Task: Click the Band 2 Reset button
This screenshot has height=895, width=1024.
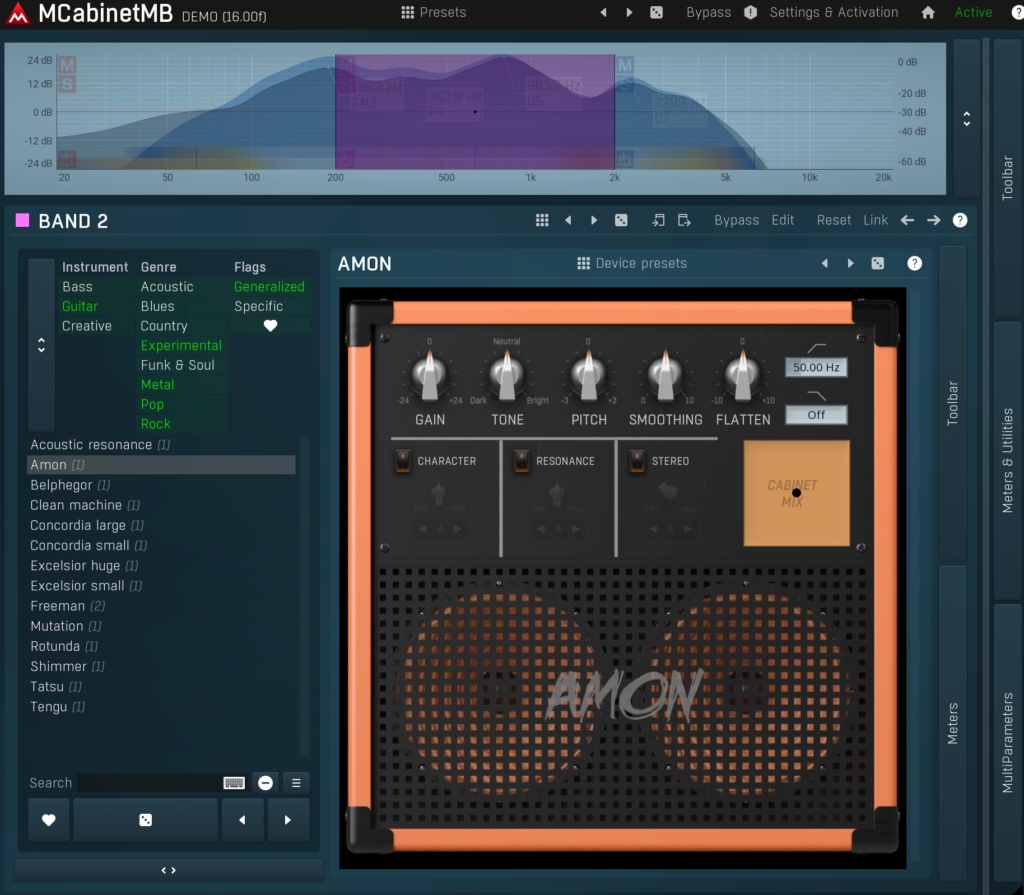Action: point(833,220)
